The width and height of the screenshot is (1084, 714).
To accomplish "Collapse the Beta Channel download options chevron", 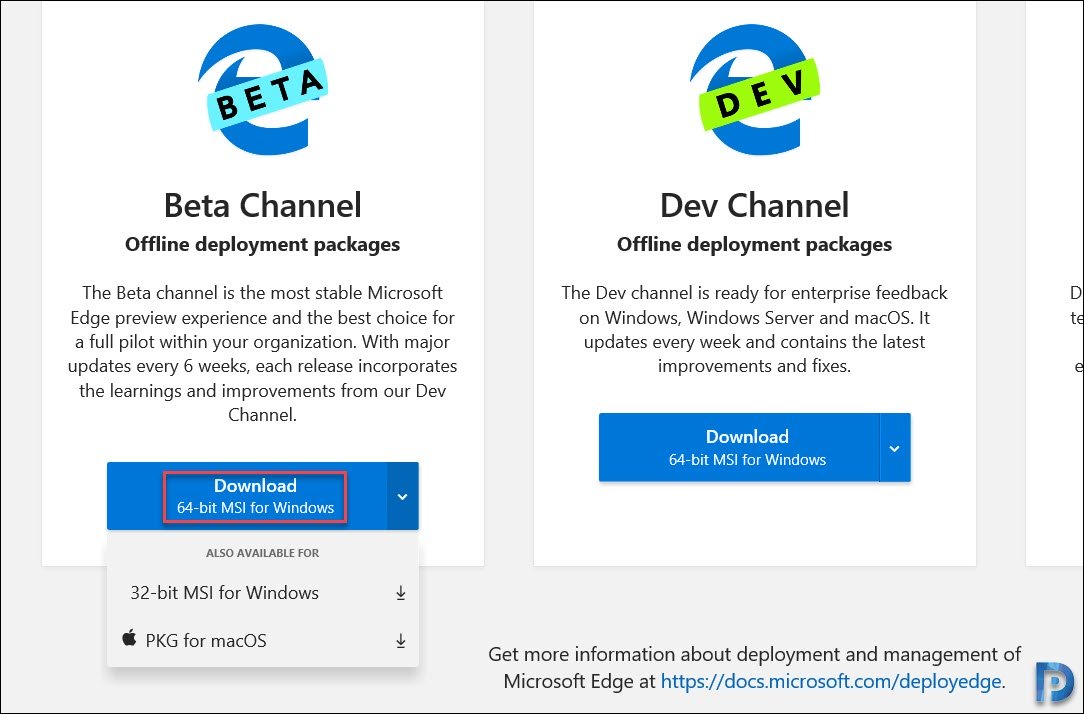I will 402,496.
